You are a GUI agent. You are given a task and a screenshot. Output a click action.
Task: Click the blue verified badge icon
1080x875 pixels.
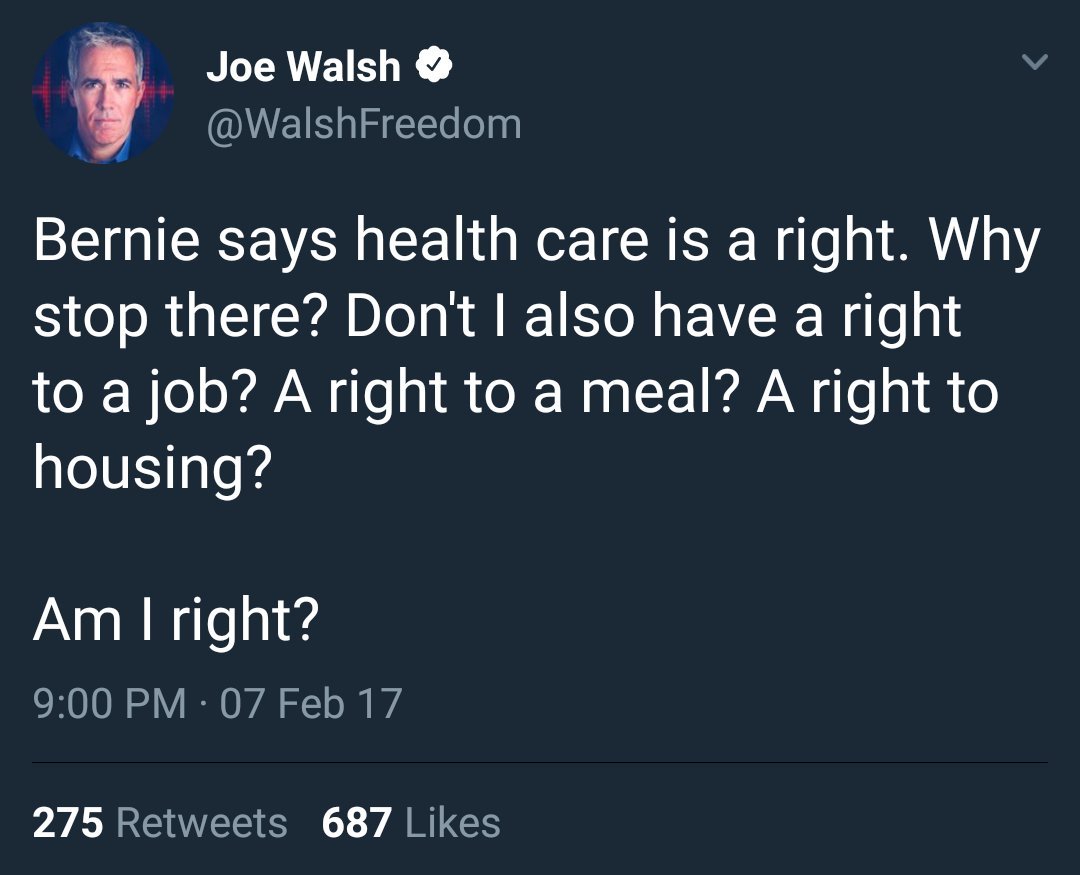[x=433, y=65]
